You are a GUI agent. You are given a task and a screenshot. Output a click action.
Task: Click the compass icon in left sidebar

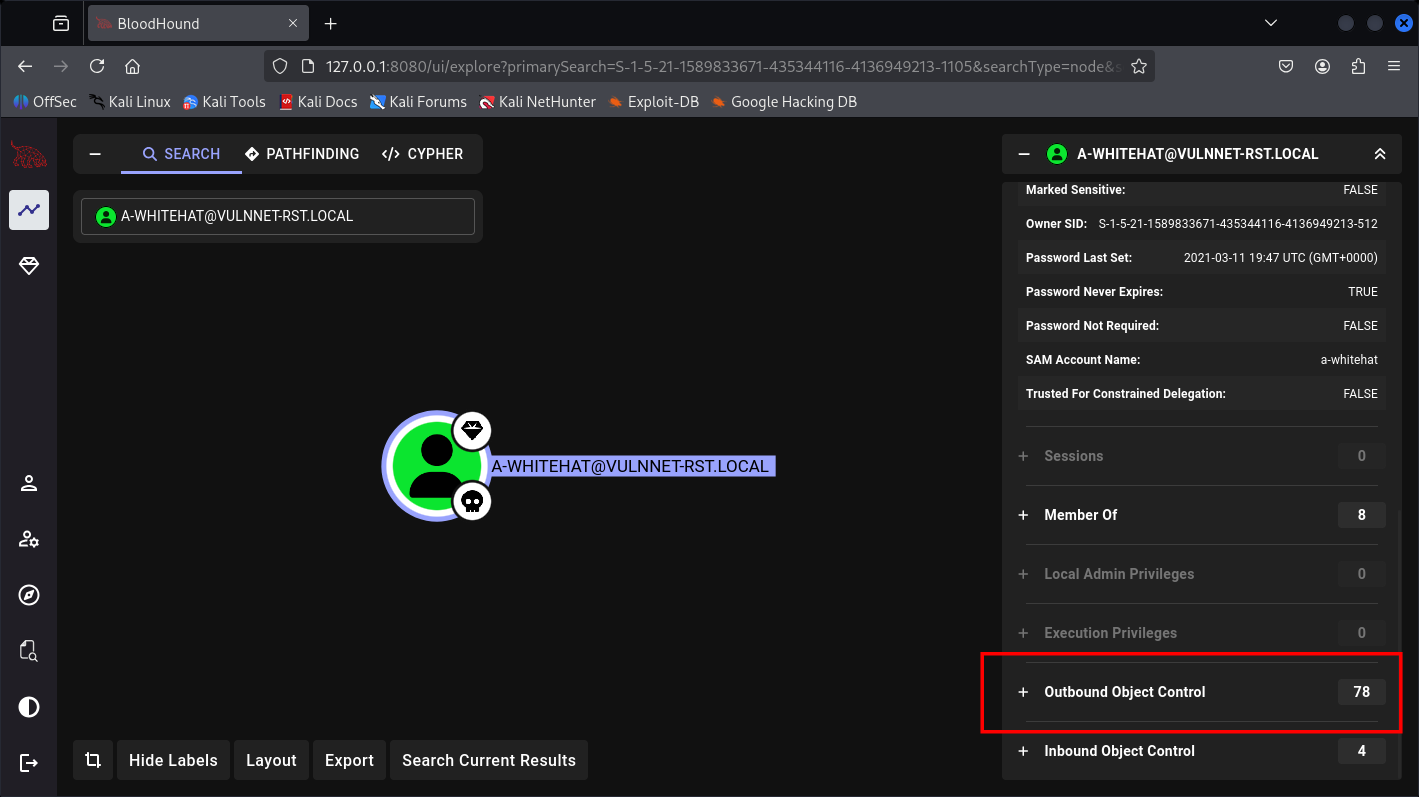point(29,596)
